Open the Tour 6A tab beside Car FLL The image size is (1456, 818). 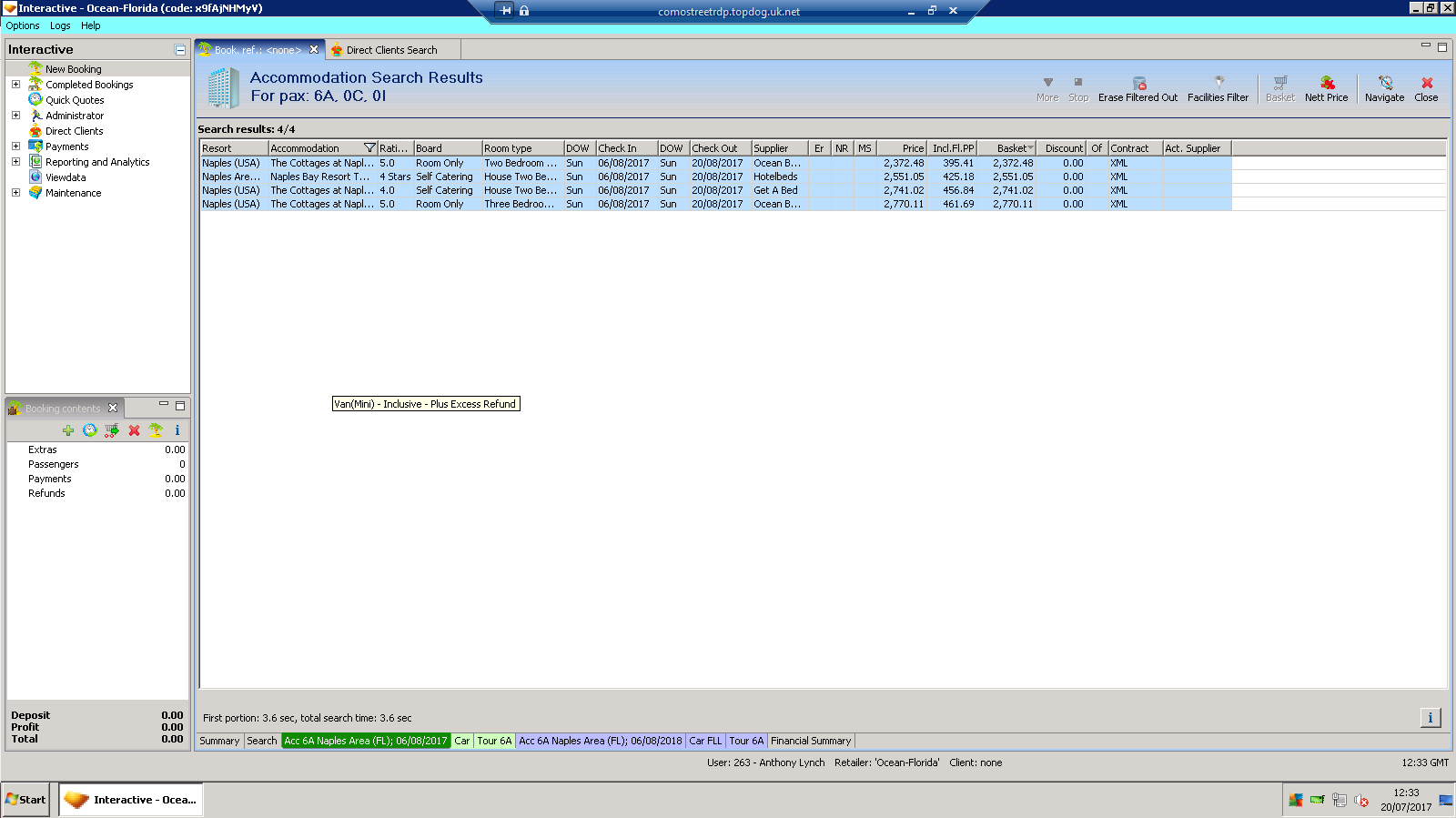(x=746, y=741)
